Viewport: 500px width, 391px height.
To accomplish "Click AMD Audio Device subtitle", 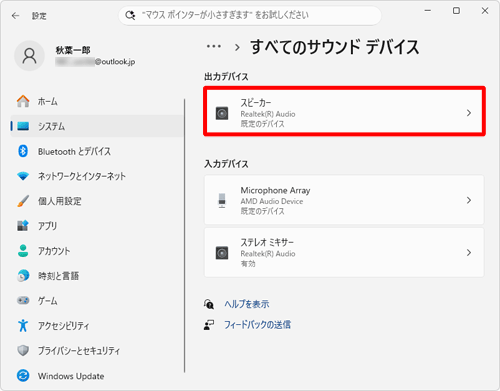I will tap(272, 201).
